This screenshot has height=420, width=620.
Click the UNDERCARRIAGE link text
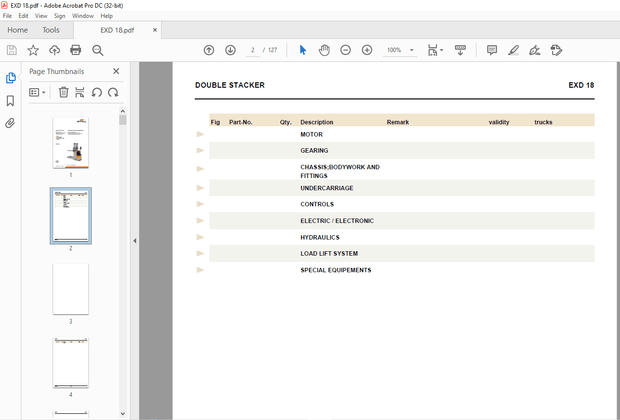coord(327,188)
